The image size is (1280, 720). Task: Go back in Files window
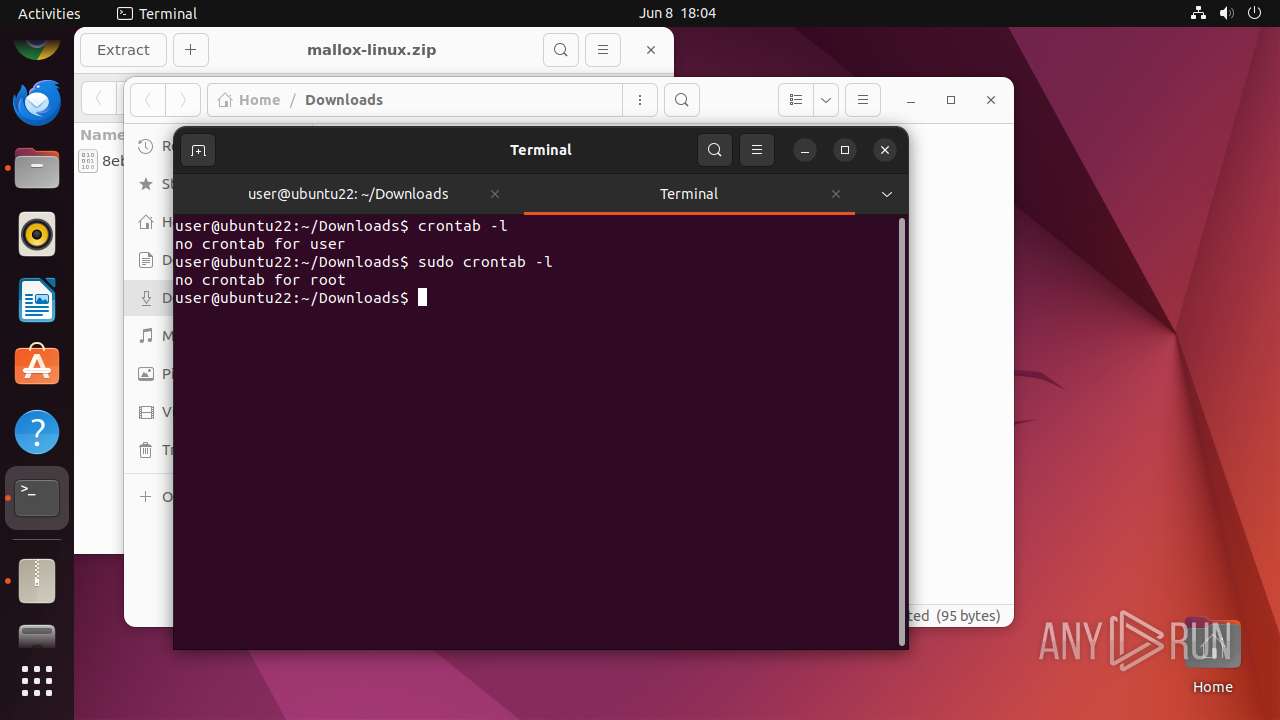pos(147,100)
